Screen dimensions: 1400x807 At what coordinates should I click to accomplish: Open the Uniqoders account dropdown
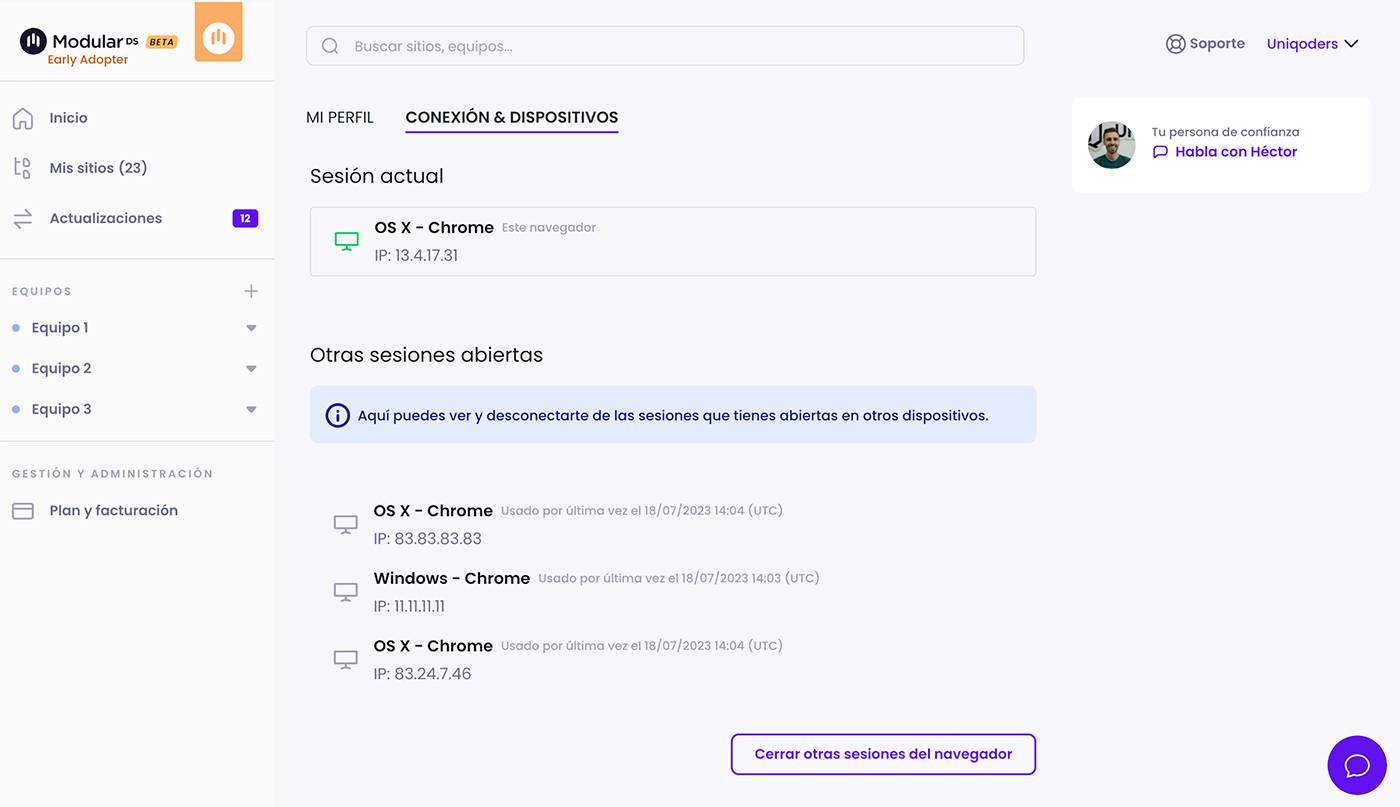pos(1313,43)
